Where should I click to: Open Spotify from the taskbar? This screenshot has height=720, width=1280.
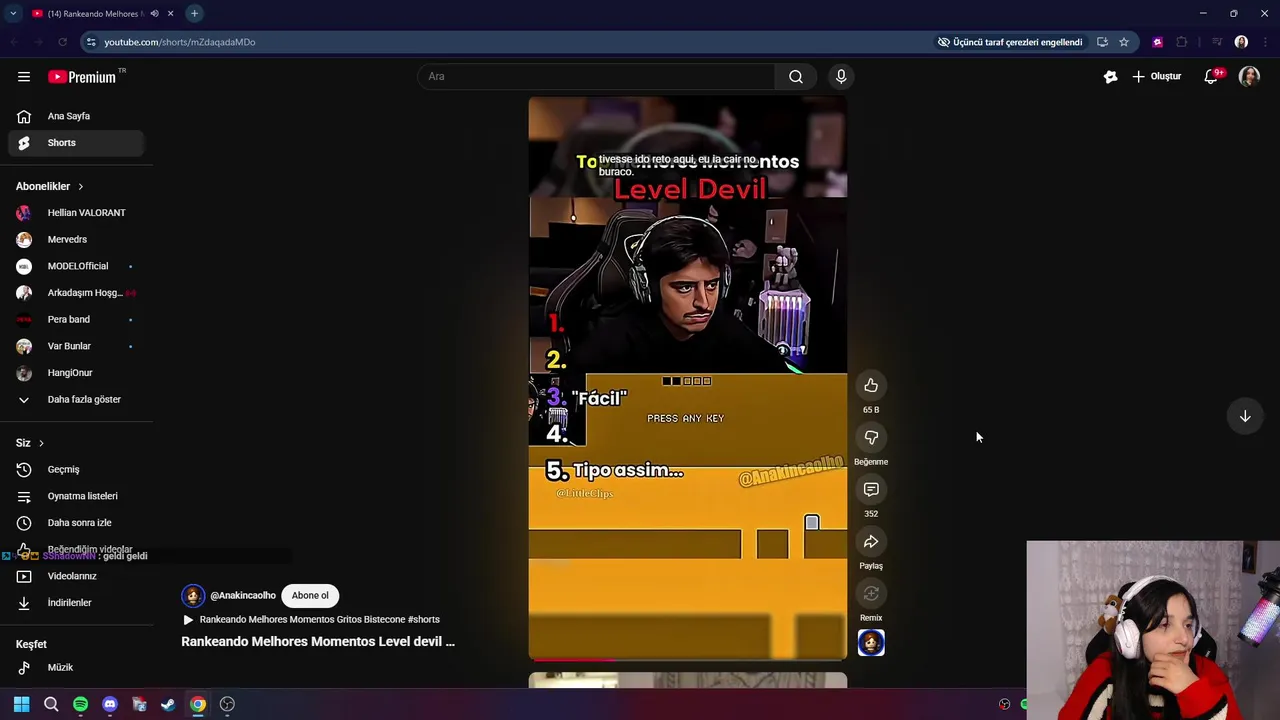(80, 704)
